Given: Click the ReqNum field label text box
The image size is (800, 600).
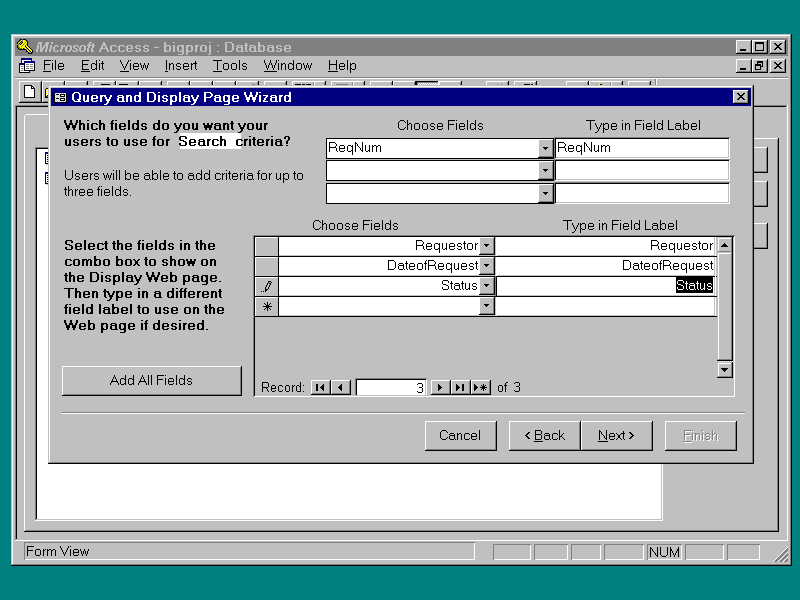Looking at the screenshot, I should 641,148.
